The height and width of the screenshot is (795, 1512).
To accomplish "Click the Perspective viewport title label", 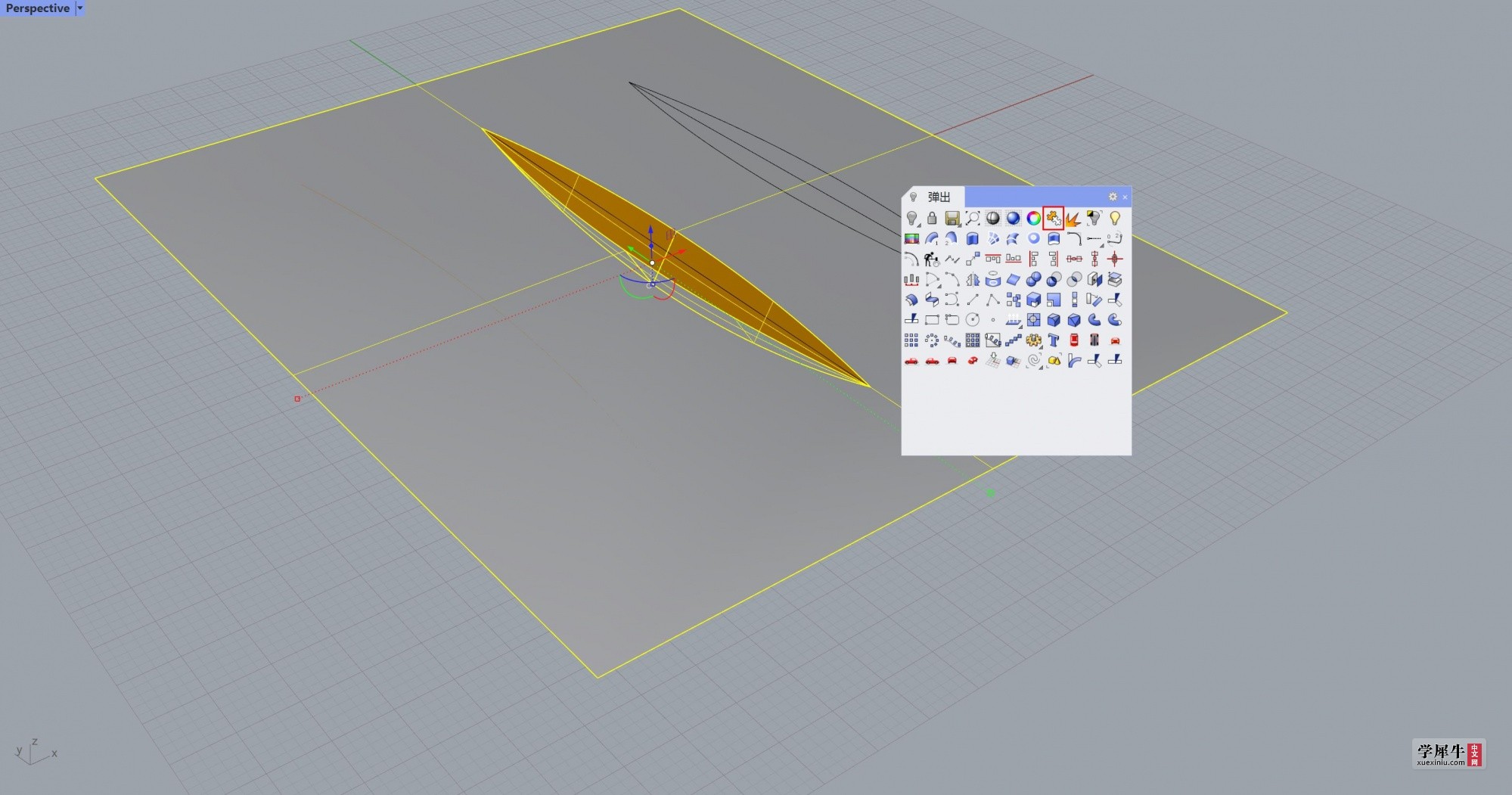I will 37,8.
